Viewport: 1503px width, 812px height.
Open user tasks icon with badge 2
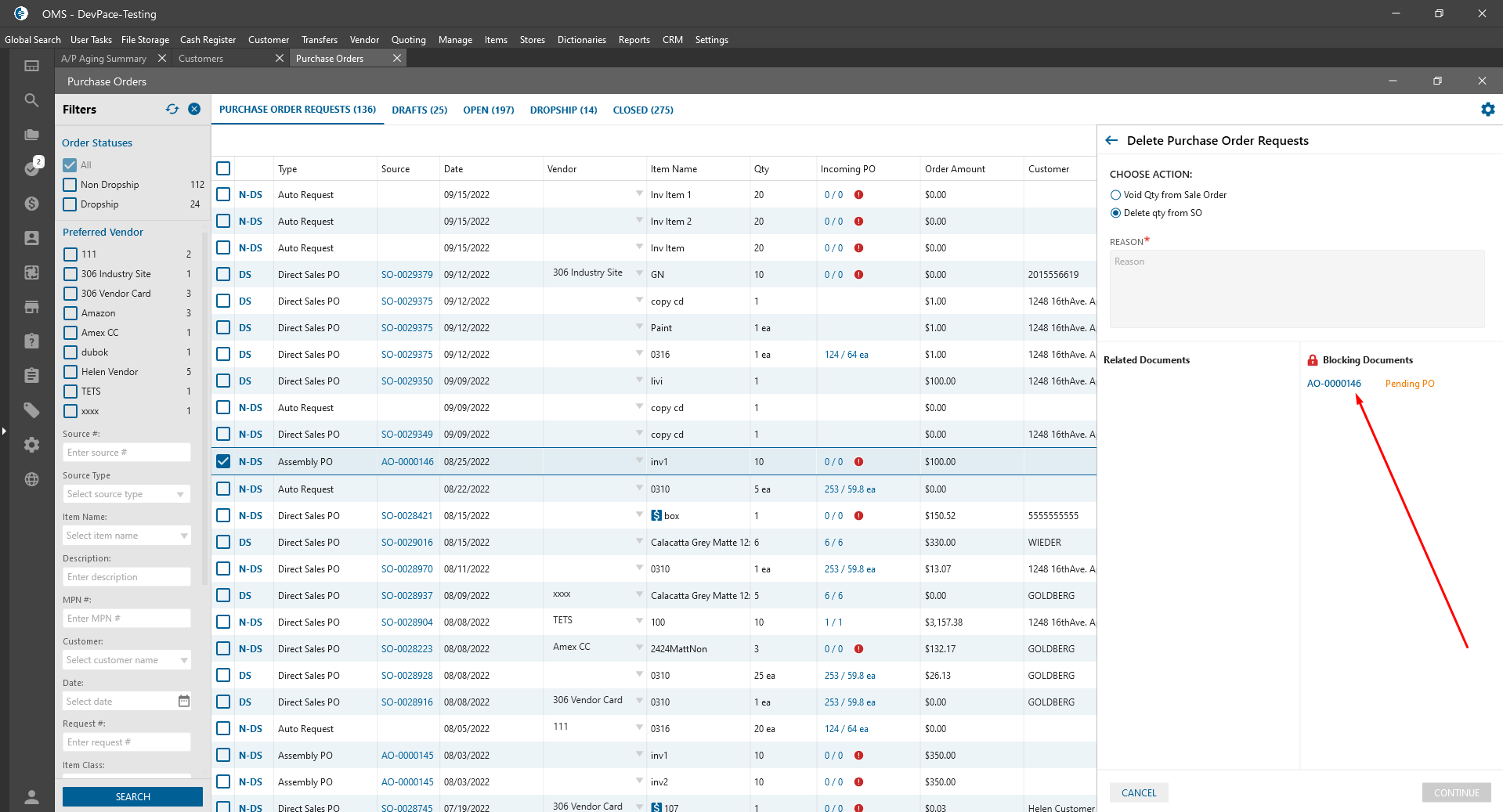(32, 168)
